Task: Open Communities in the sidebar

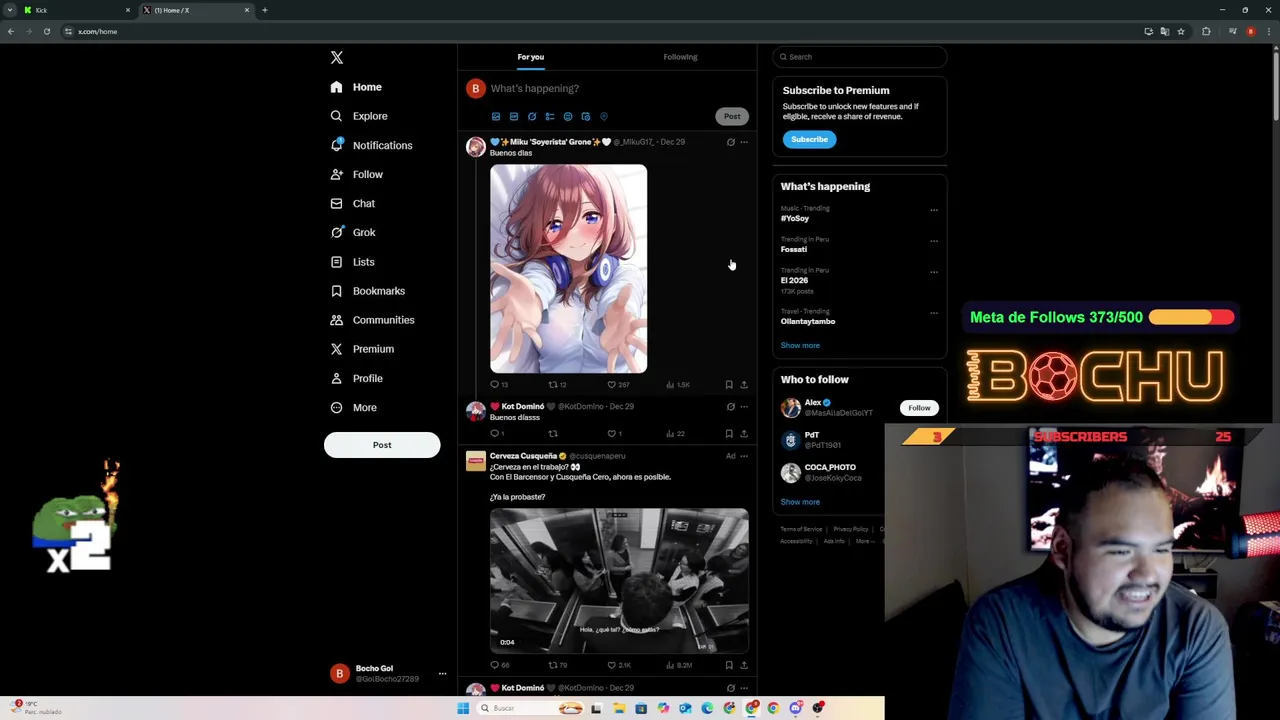Action: (372, 320)
